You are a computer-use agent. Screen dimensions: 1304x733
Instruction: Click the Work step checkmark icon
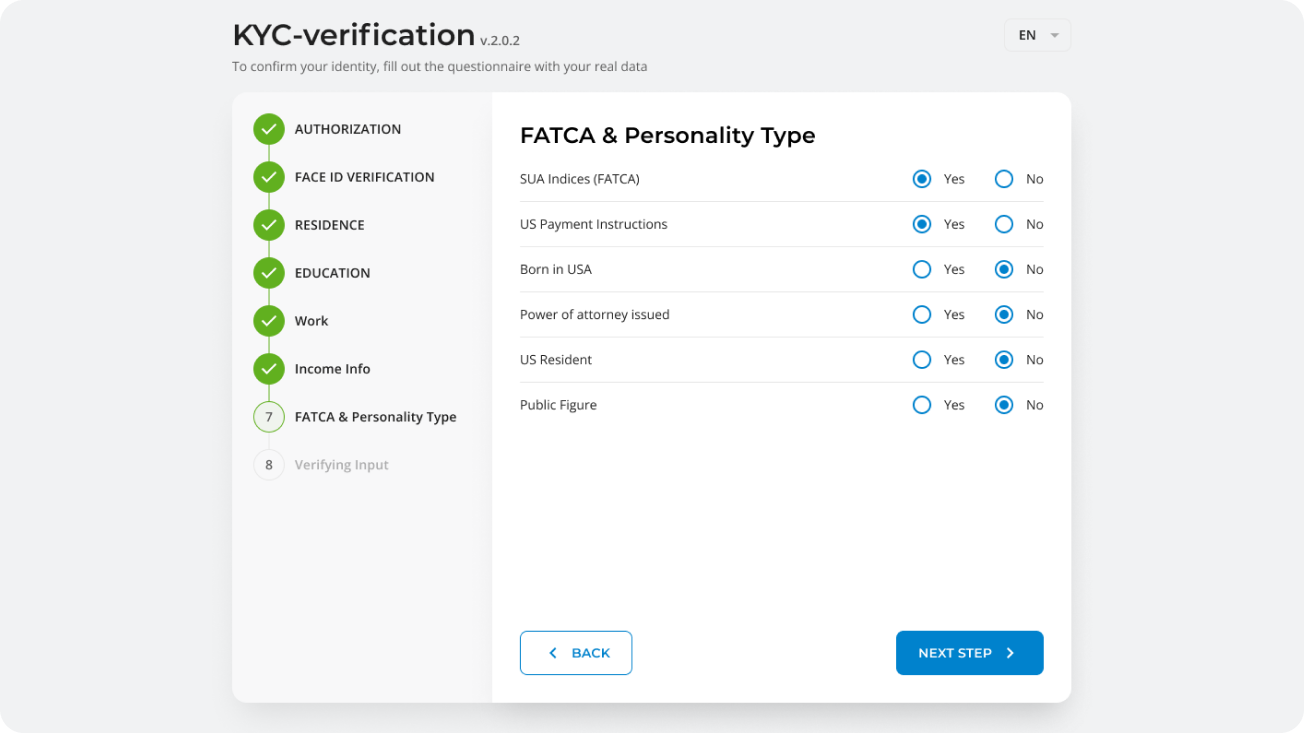pyautogui.click(x=268, y=321)
